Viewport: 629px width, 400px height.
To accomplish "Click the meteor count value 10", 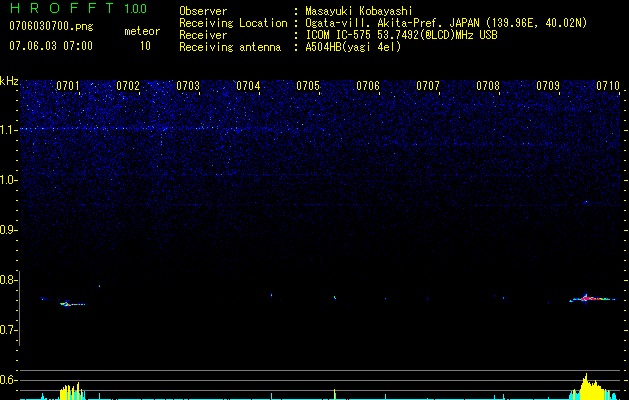I will click(145, 46).
